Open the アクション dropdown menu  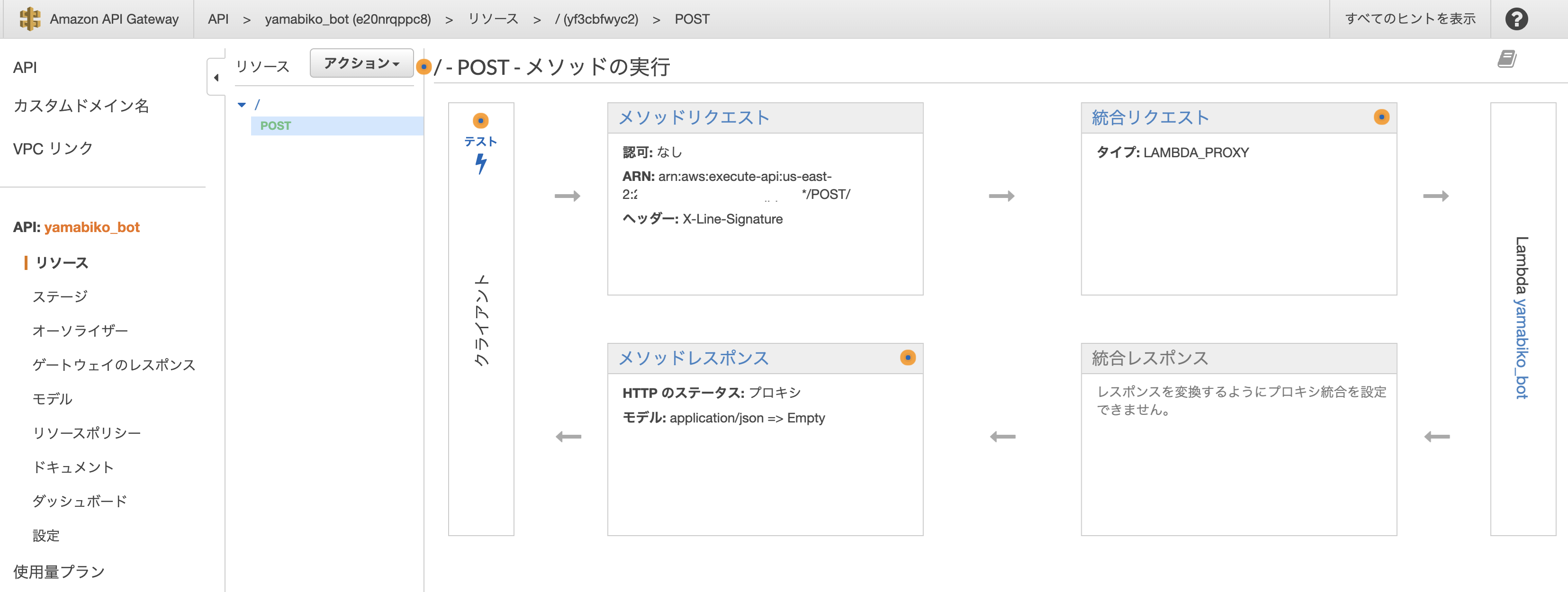click(x=361, y=63)
